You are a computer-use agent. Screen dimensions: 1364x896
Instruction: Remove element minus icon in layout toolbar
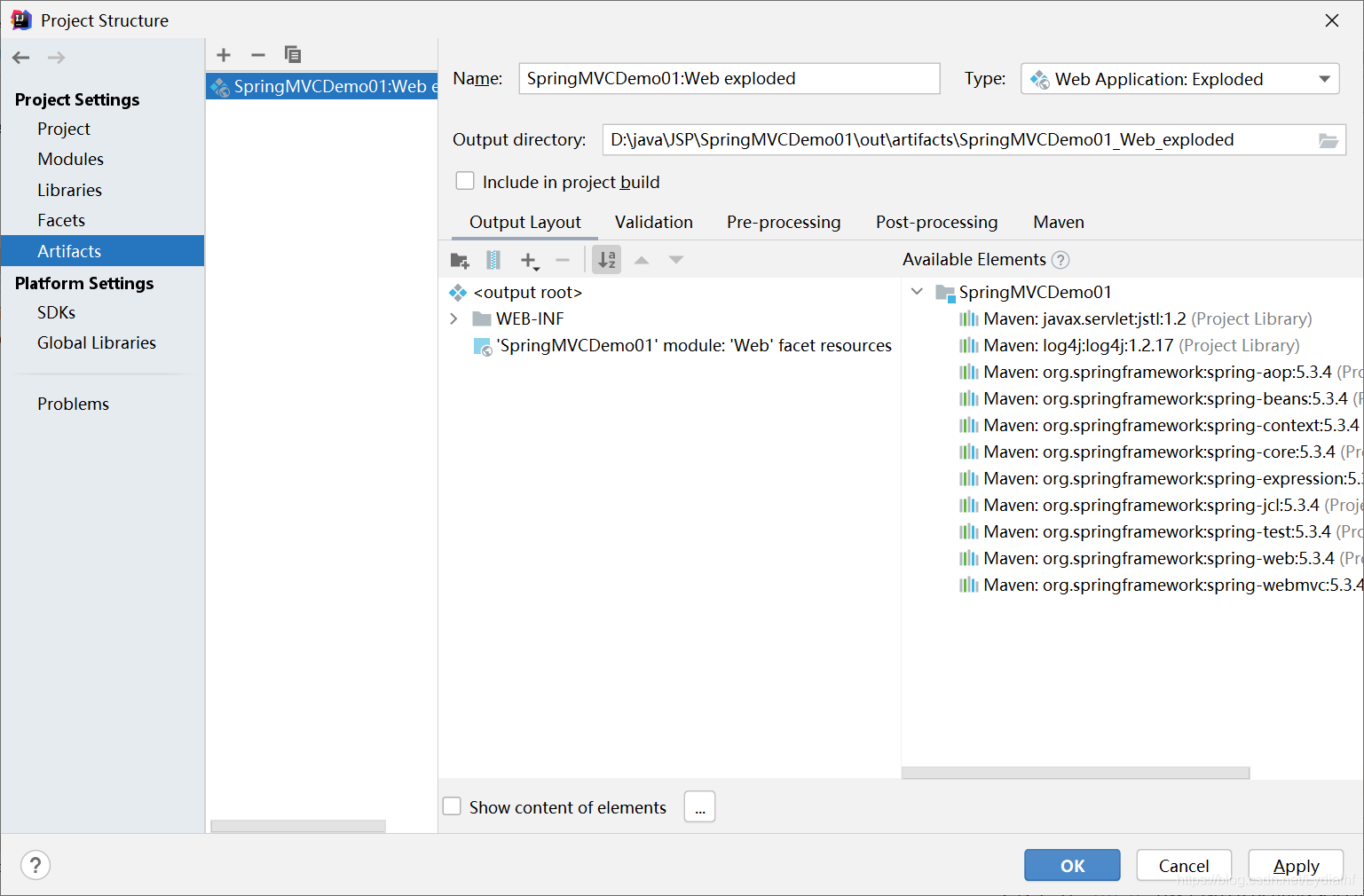pyautogui.click(x=563, y=260)
